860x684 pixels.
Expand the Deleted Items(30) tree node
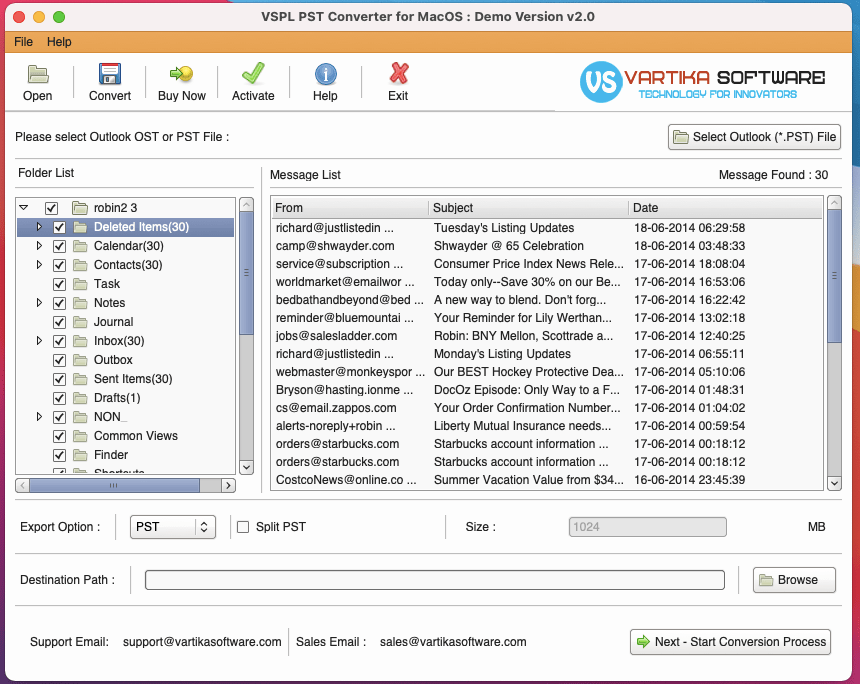point(39,227)
